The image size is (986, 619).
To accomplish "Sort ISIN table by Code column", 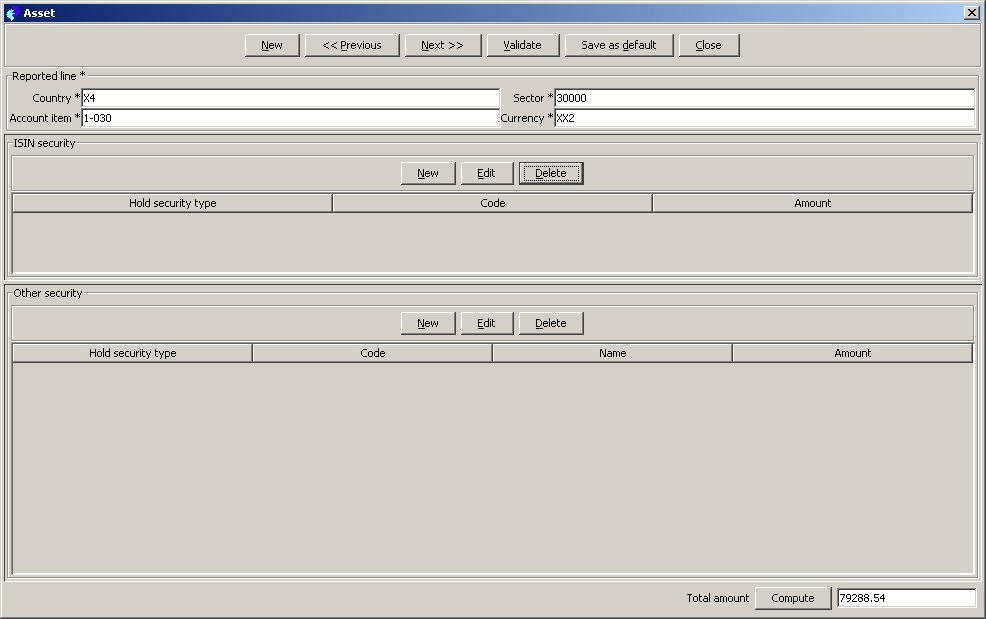I will click(x=492, y=203).
